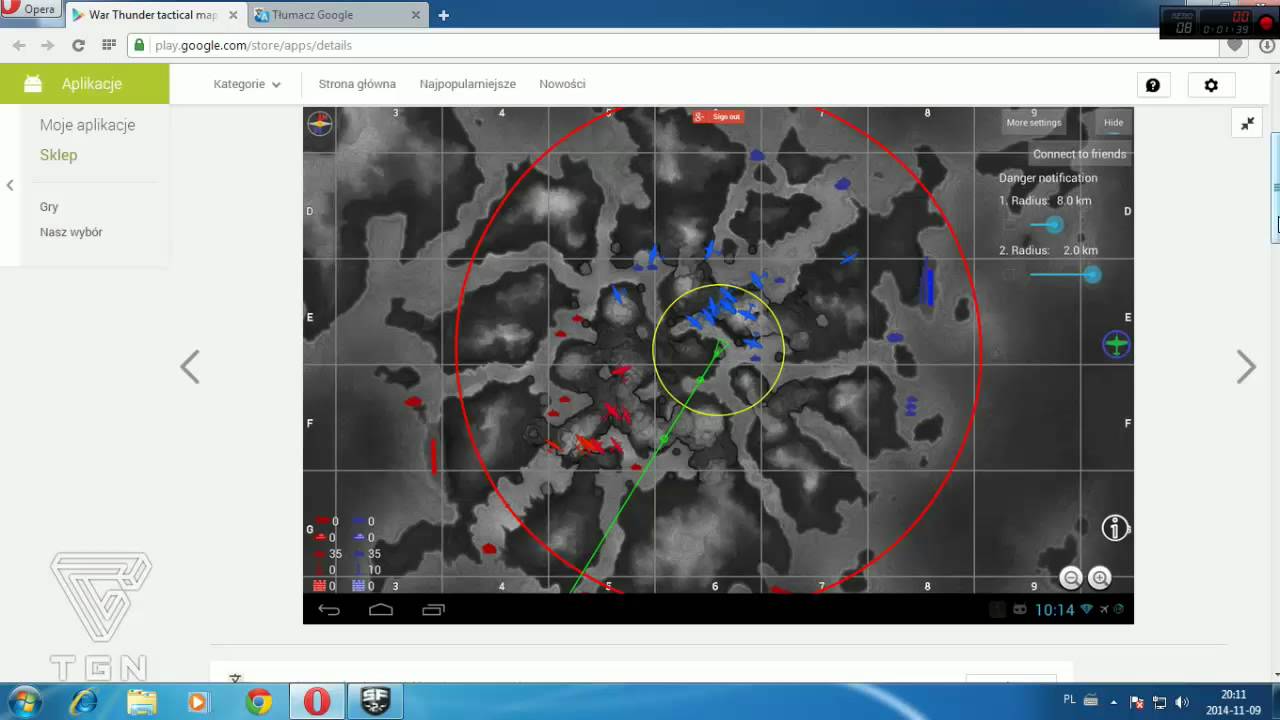1280x720 pixels.
Task: Open map info icon
Action: (1115, 528)
